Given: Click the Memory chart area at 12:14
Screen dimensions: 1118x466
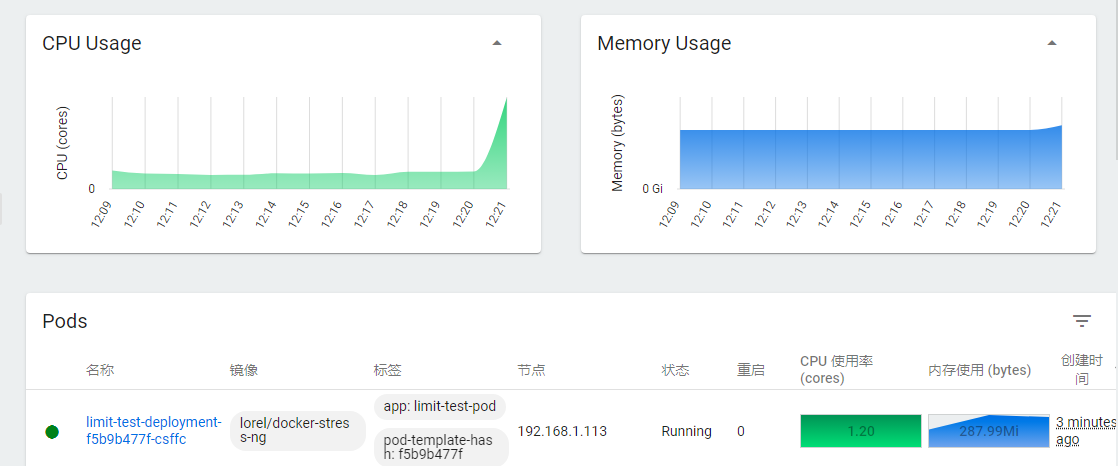Looking at the screenshot, I should coord(838,160).
